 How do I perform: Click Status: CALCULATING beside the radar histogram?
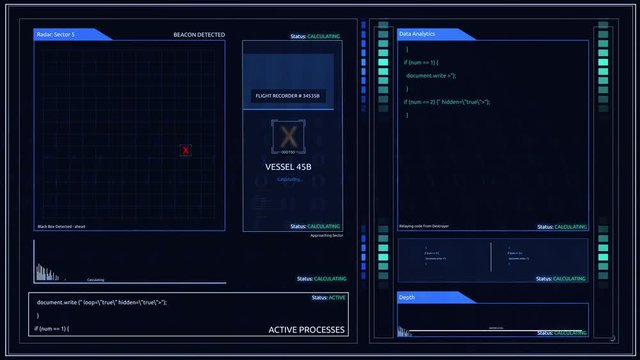click(322, 279)
